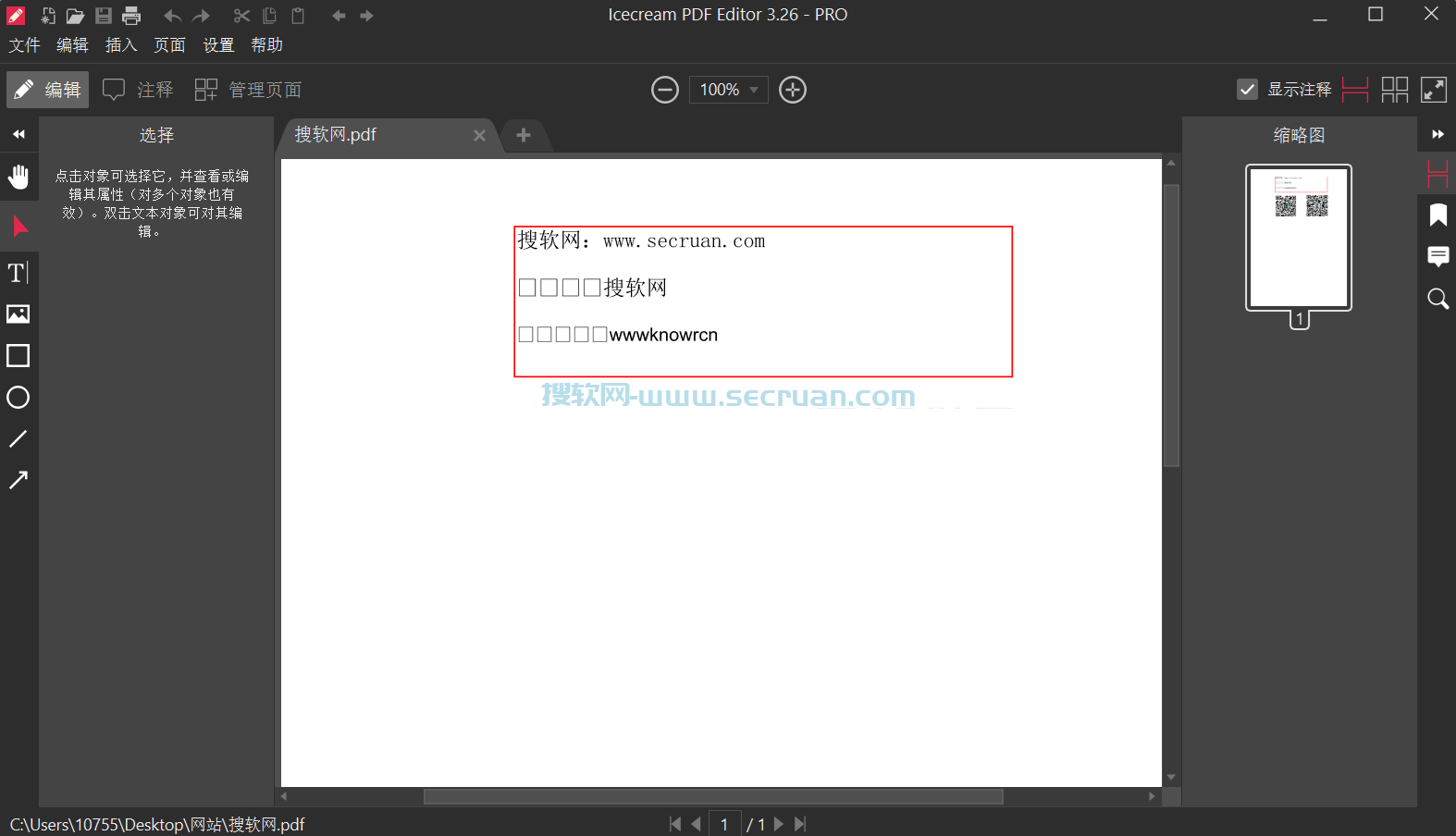The image size is (1456, 836).
Task: Zoom out with minus button
Action: coord(665,90)
